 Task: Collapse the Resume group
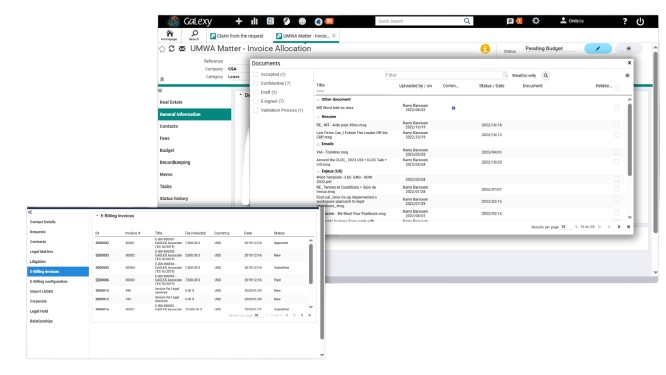(x=318, y=117)
